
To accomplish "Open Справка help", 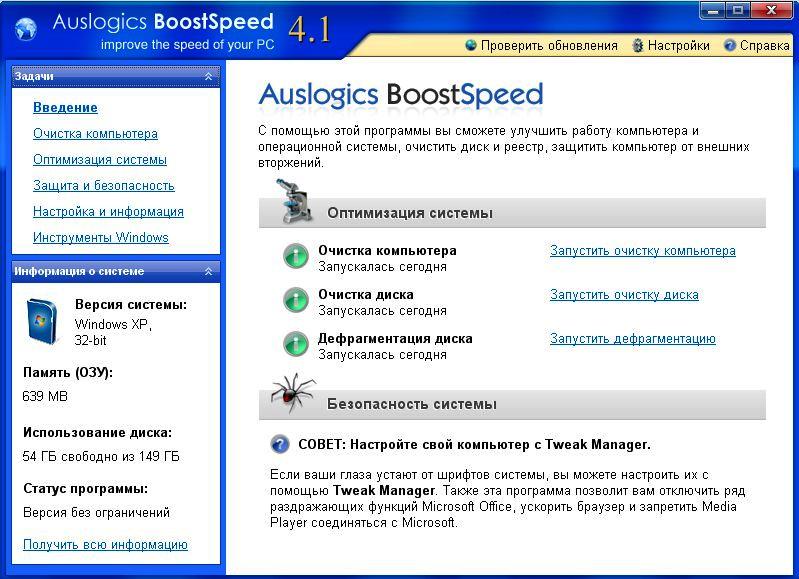I will pos(764,45).
